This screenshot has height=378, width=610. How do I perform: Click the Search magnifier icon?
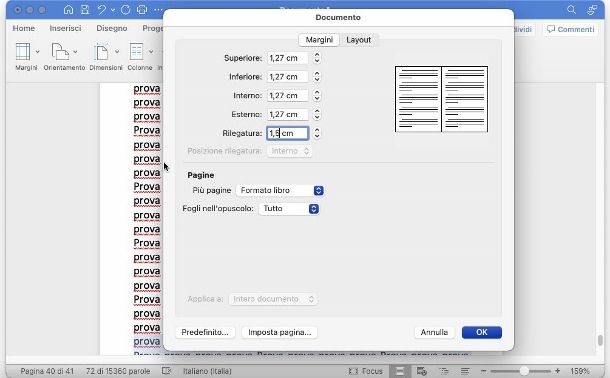point(571,10)
